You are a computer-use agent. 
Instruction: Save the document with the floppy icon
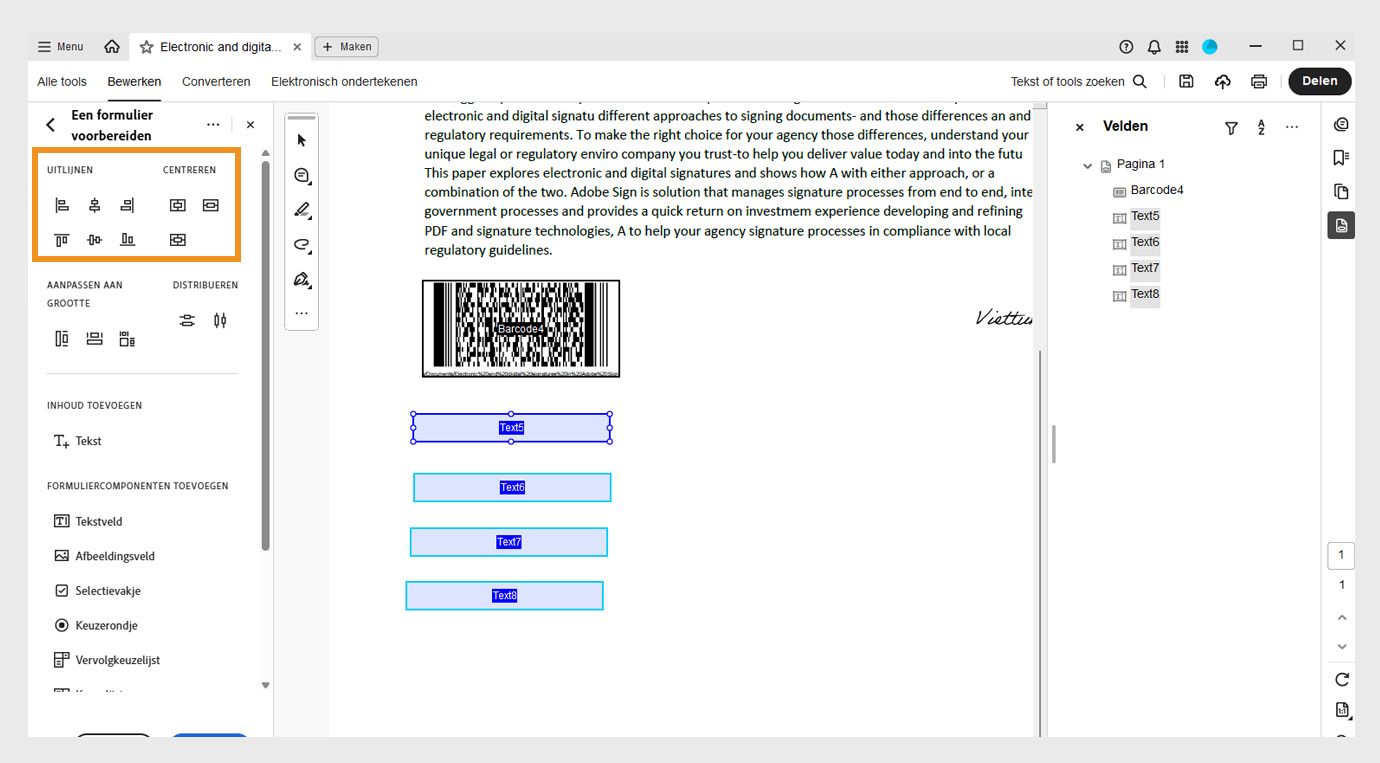pyautogui.click(x=1186, y=81)
